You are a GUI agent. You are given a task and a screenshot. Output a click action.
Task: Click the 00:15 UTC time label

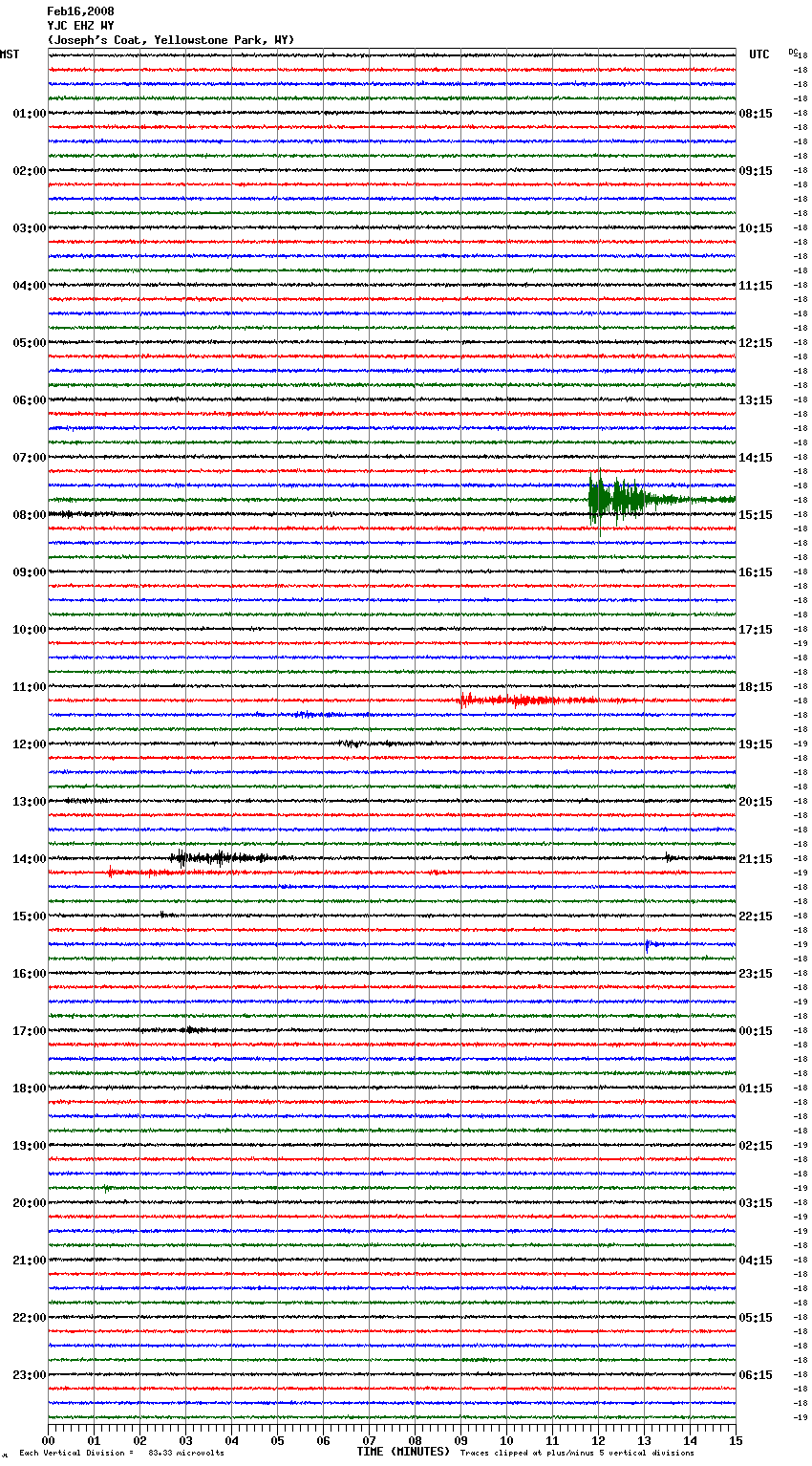[756, 1031]
